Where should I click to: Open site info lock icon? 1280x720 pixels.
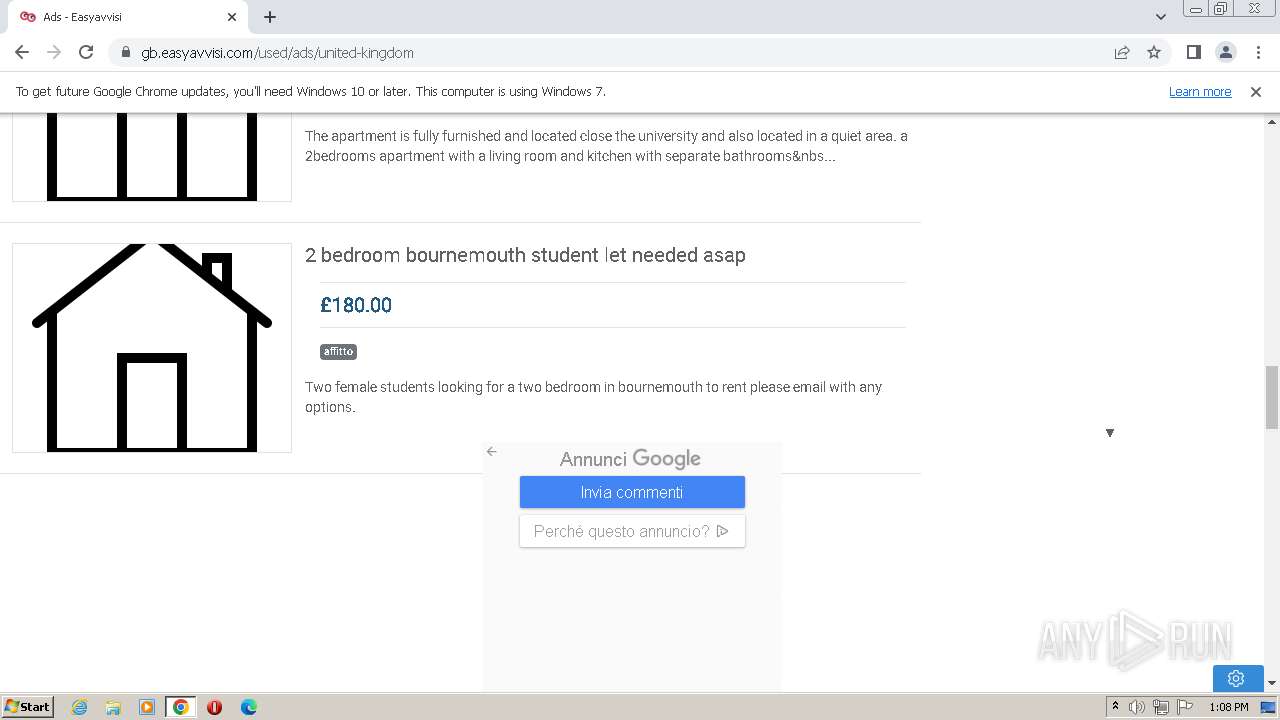125,52
